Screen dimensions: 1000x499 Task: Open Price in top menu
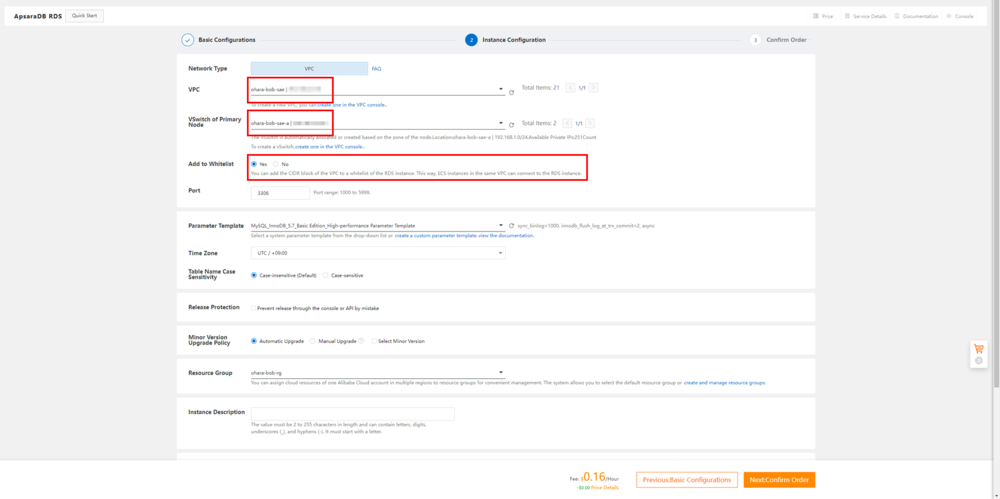coord(827,16)
